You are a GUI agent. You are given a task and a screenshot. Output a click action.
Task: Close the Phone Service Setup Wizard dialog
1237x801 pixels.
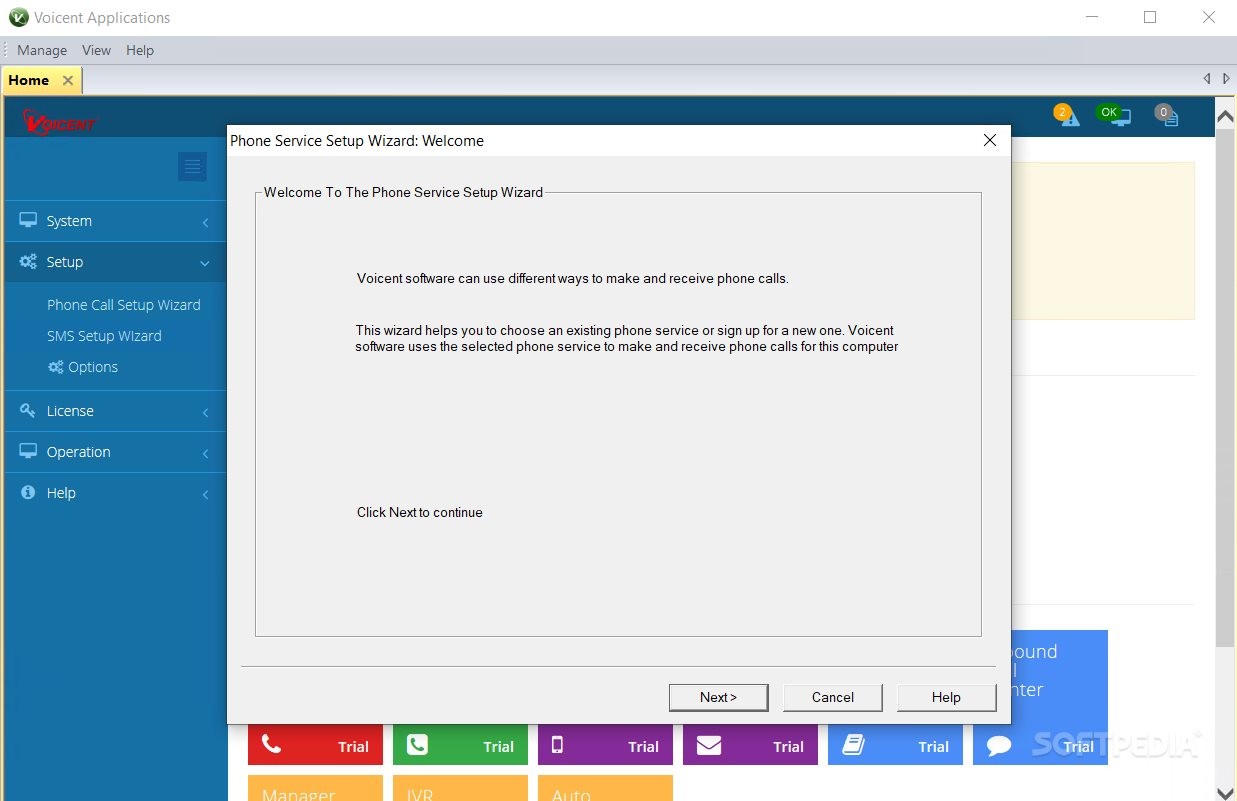coord(990,141)
